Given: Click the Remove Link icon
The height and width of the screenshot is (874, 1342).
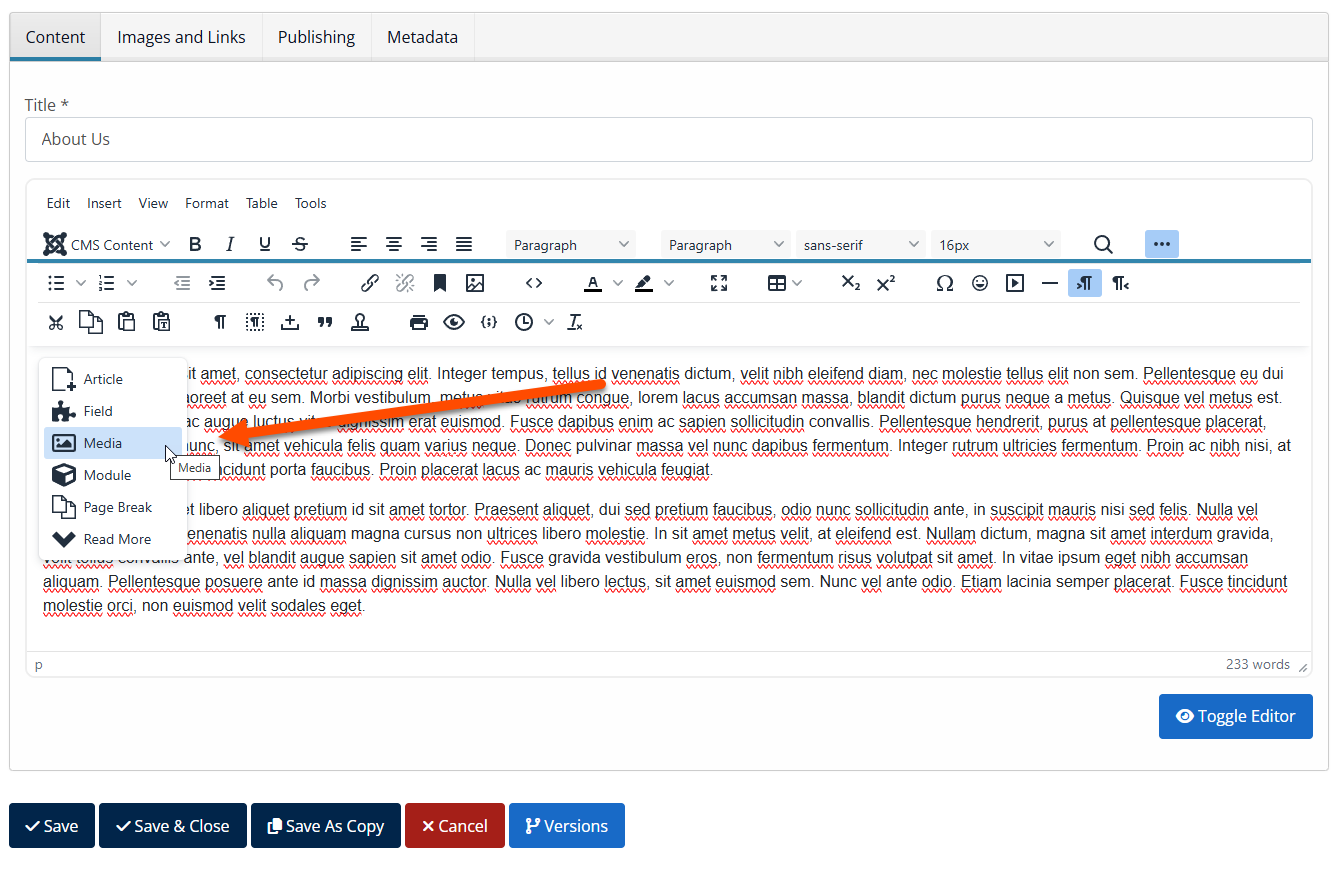Looking at the screenshot, I should pyautogui.click(x=404, y=283).
